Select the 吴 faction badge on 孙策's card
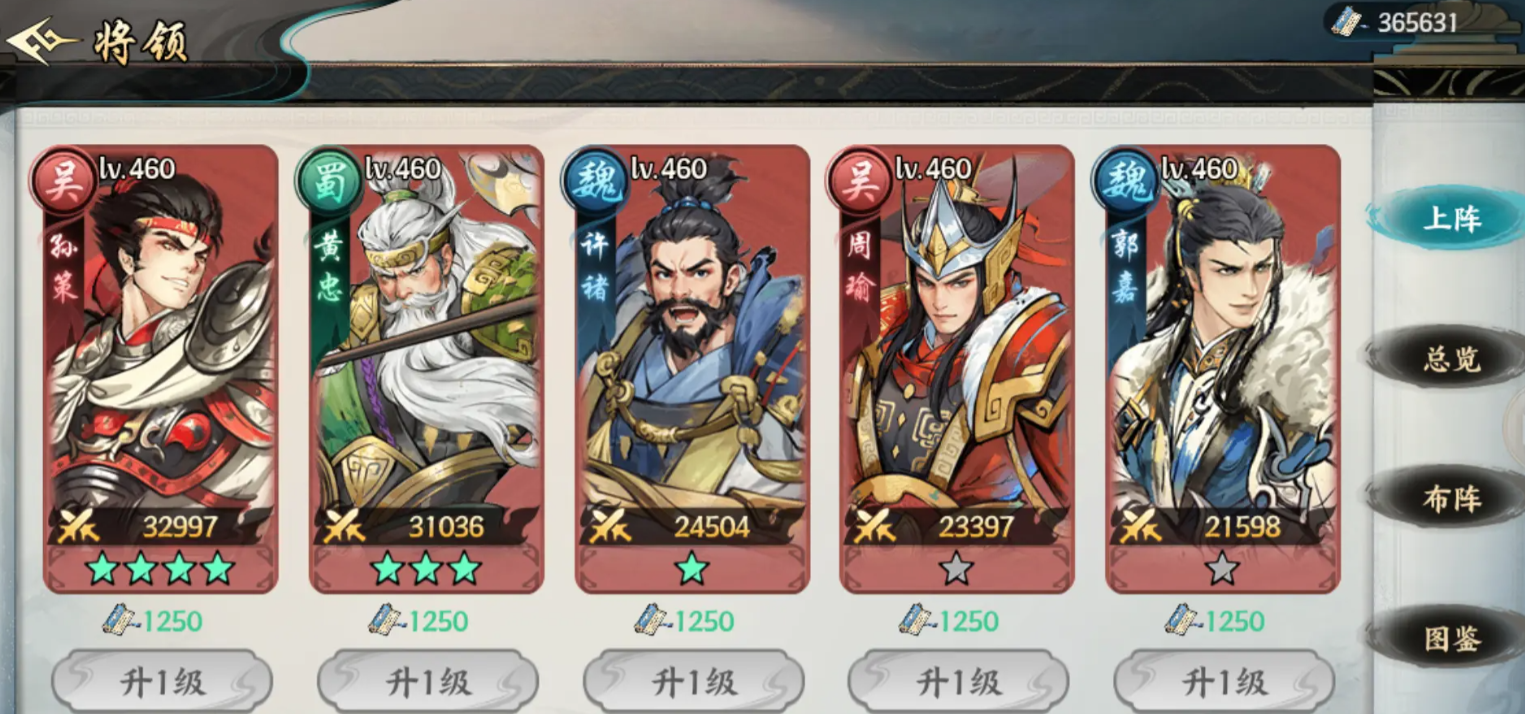 63,184
